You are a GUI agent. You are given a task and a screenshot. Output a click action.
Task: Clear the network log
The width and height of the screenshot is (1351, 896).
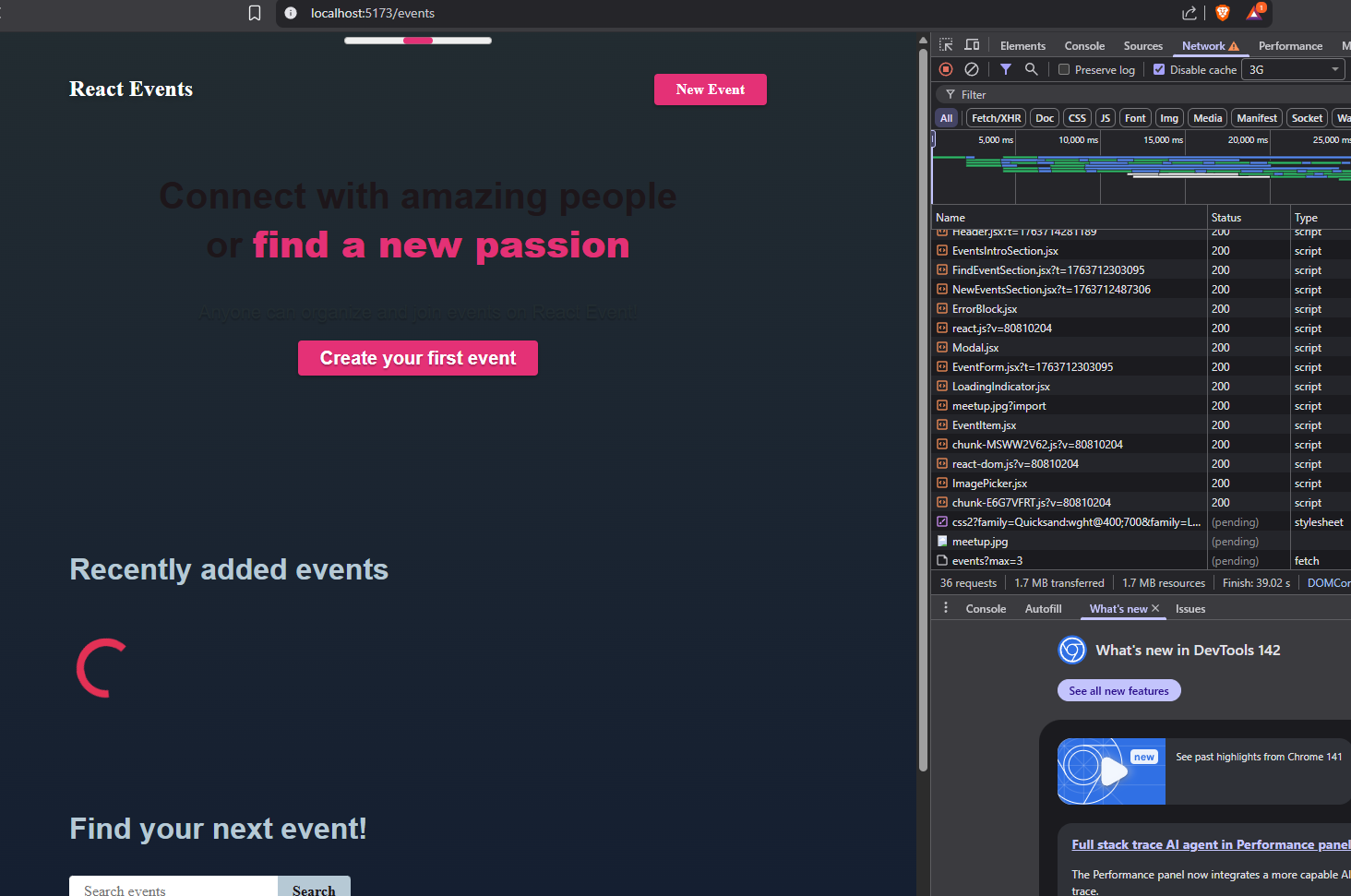tap(972, 69)
